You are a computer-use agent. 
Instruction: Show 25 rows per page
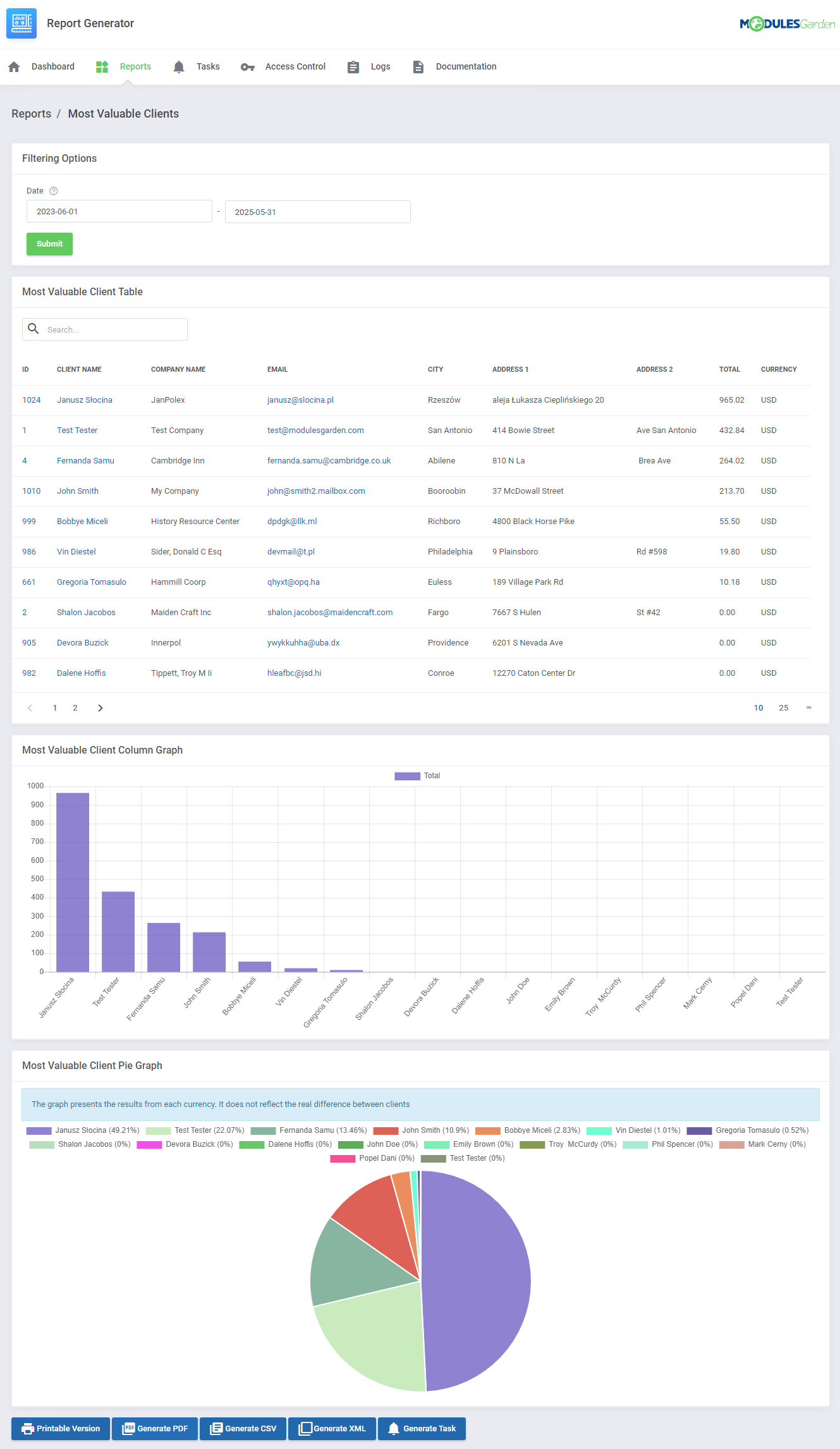tap(783, 708)
